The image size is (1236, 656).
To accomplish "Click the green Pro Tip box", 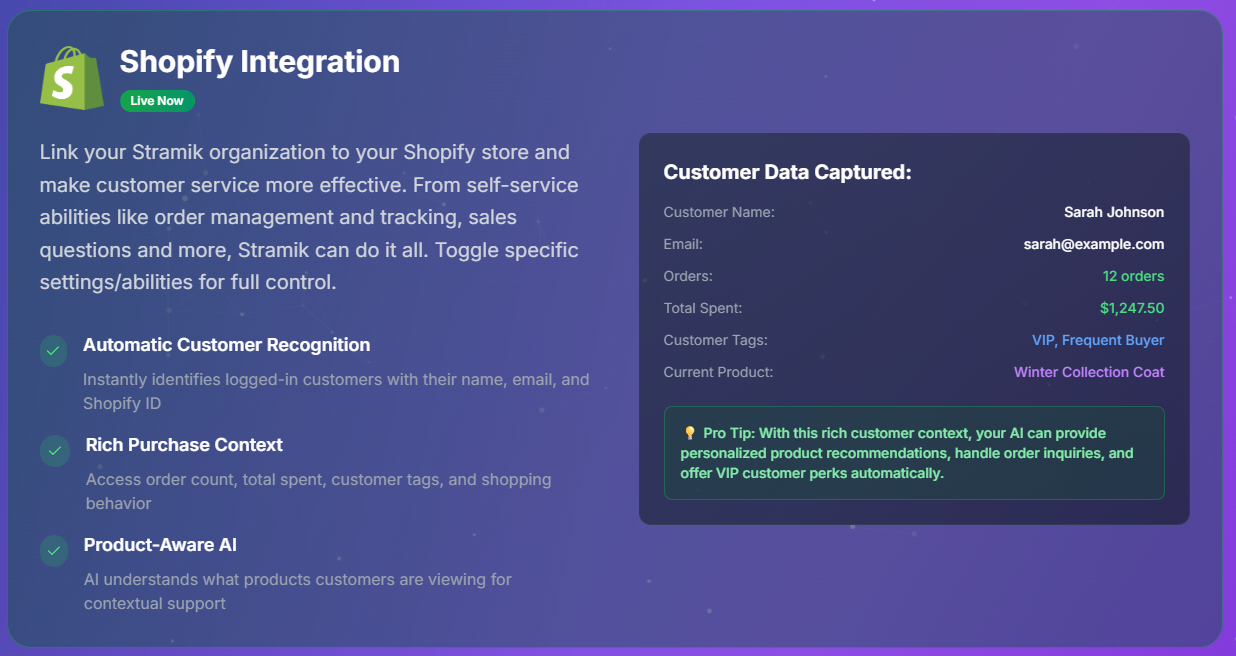I will tap(913, 453).
